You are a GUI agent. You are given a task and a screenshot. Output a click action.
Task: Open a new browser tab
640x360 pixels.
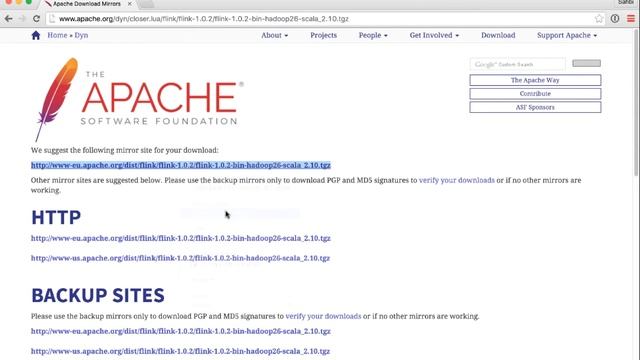(147, 4)
